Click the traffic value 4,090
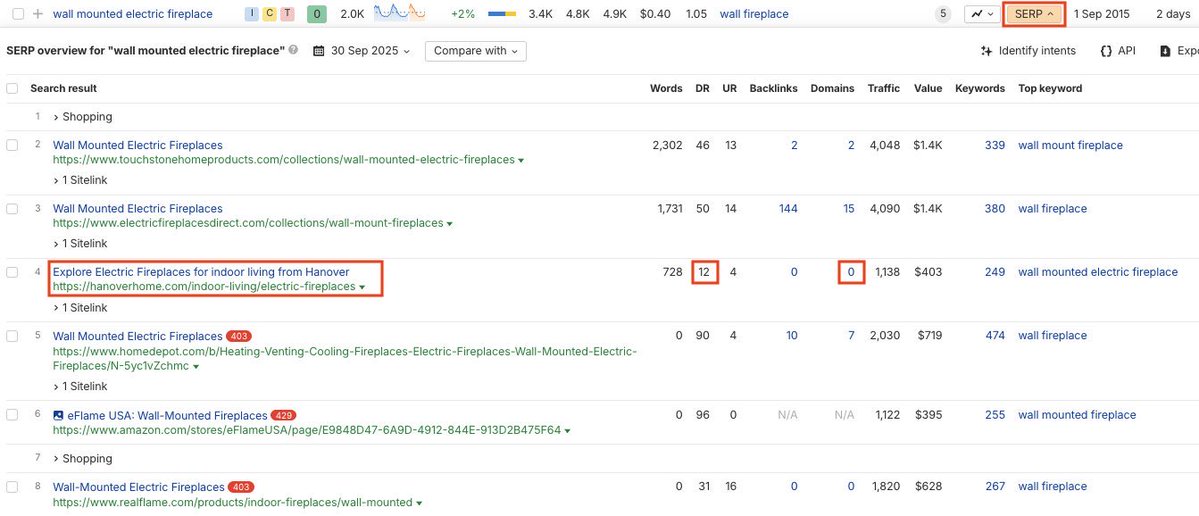The width and height of the screenshot is (1199, 516). point(885,209)
